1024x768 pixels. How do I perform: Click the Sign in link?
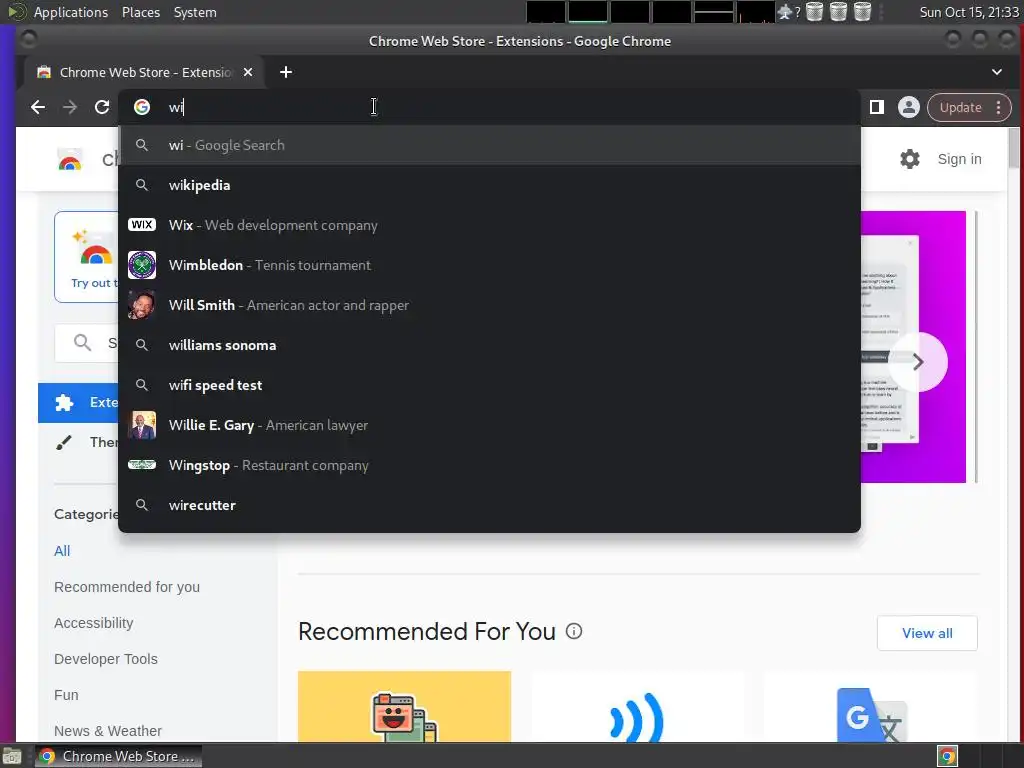(959, 159)
